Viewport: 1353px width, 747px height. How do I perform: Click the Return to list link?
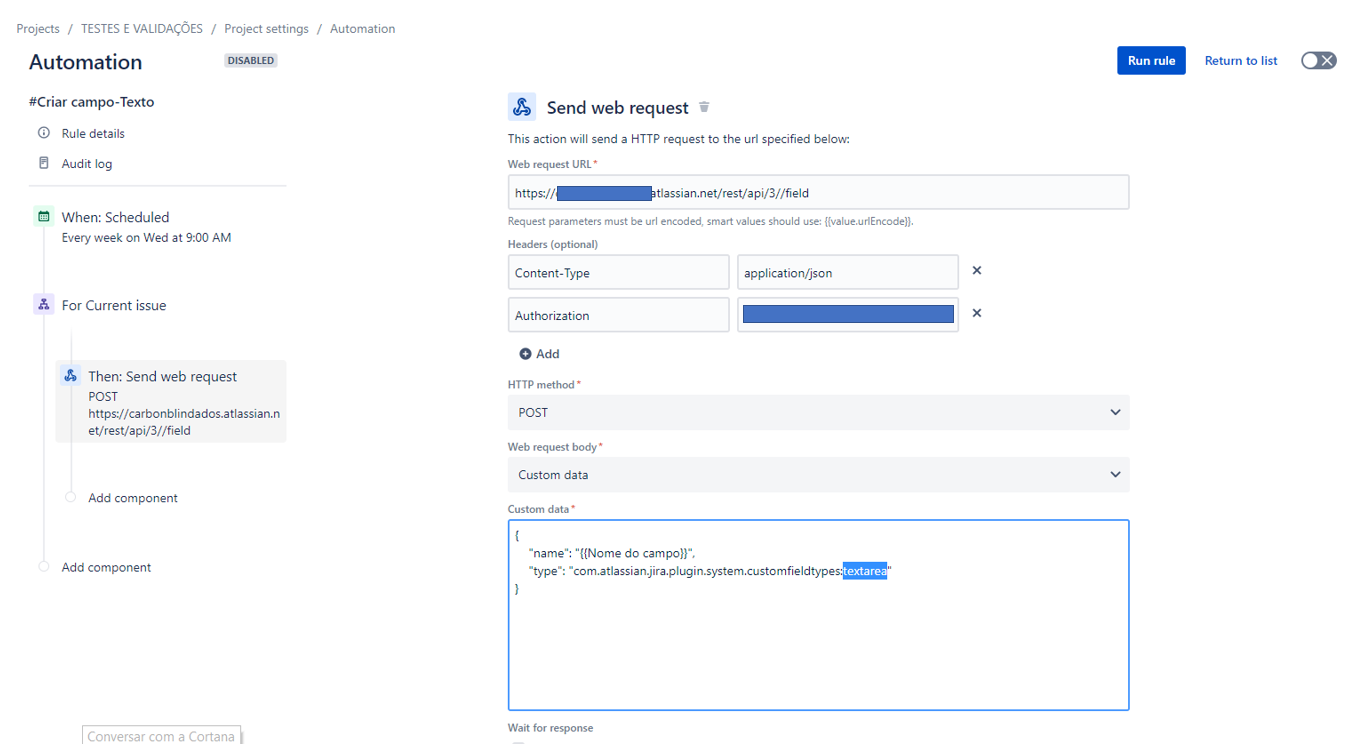point(1240,61)
